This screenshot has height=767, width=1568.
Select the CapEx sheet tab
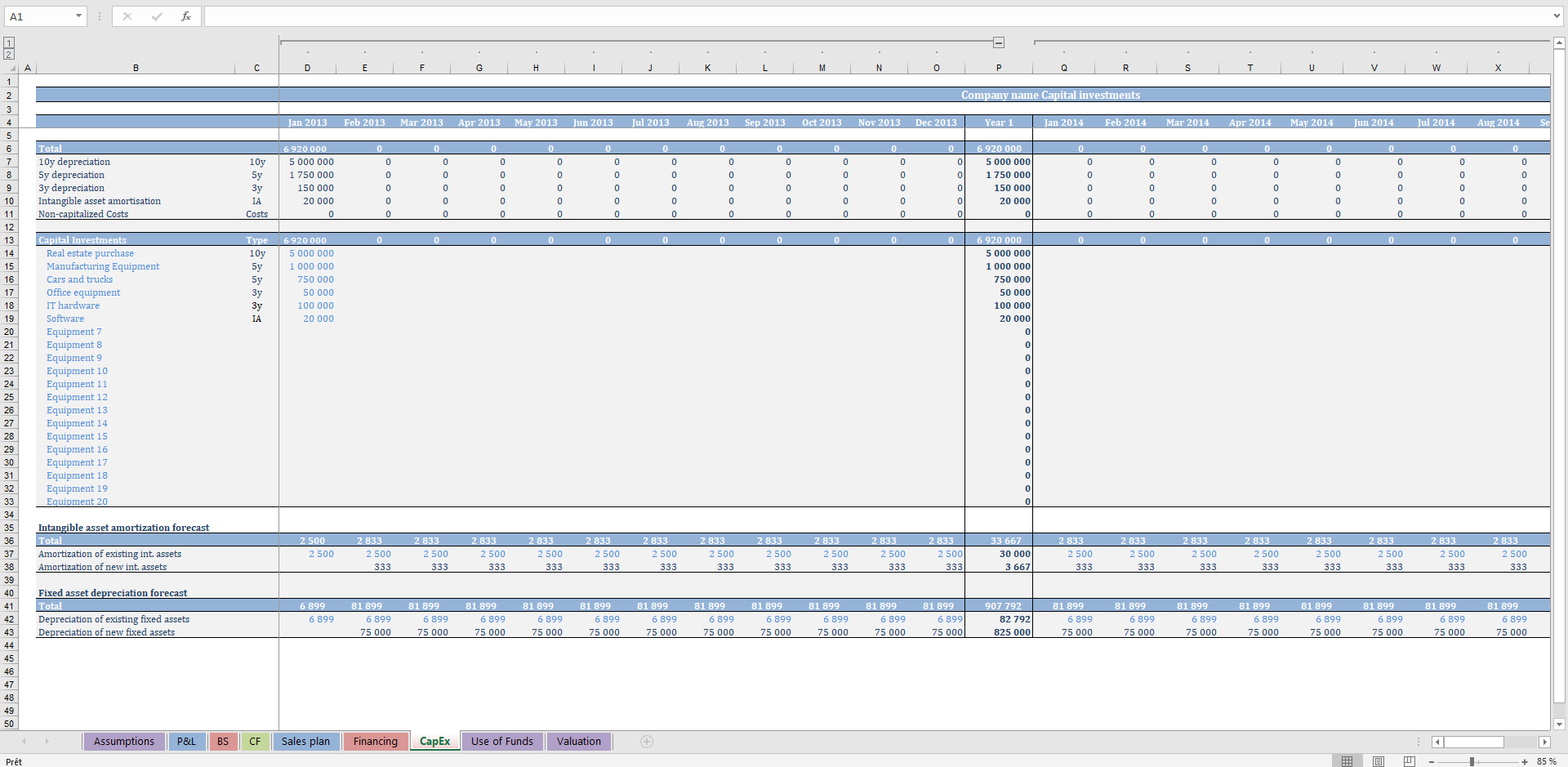(434, 742)
